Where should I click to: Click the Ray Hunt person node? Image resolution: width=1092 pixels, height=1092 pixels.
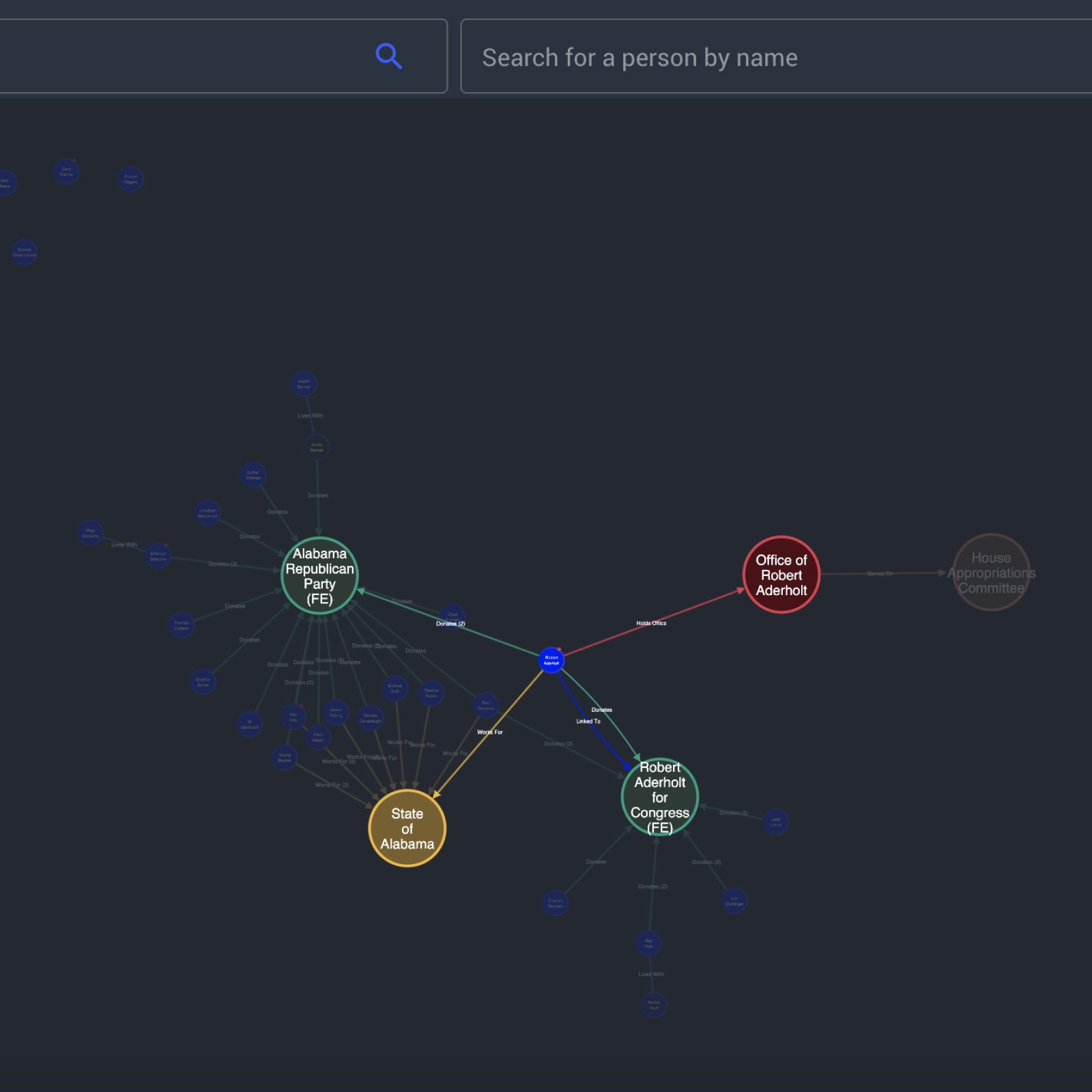click(x=648, y=943)
